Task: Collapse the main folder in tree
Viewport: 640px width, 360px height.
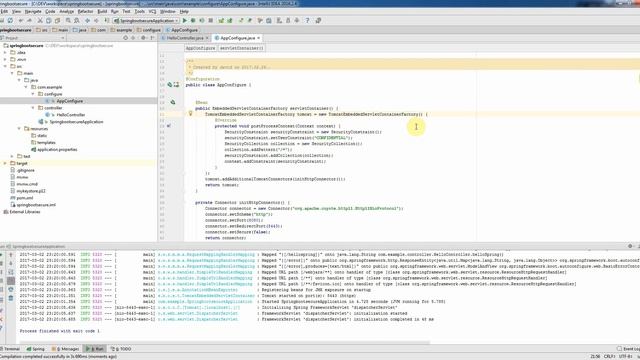Action: [12, 73]
